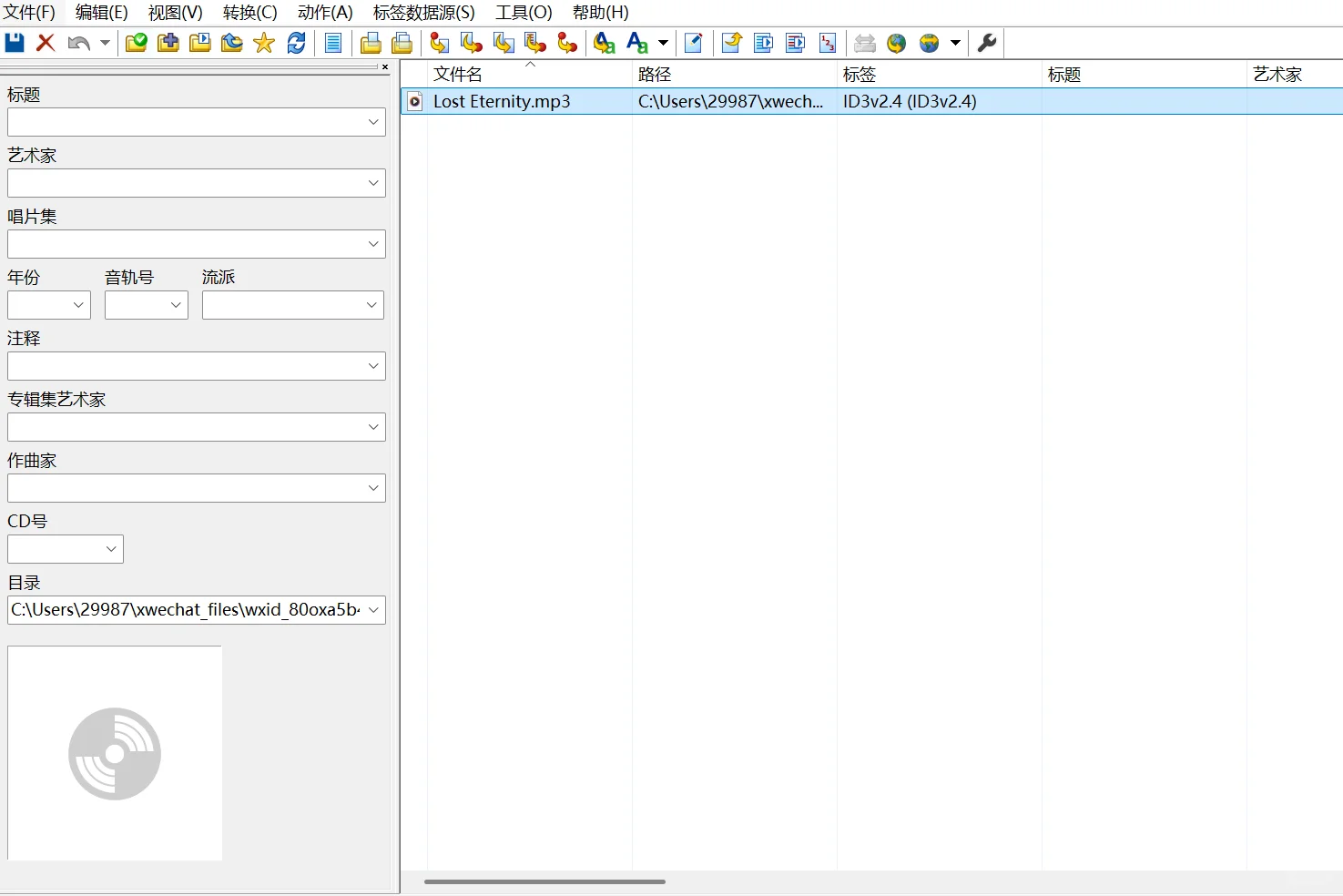The height and width of the screenshot is (896, 1343).
Task: Load playlist with folder play icon
Action: coord(200,43)
